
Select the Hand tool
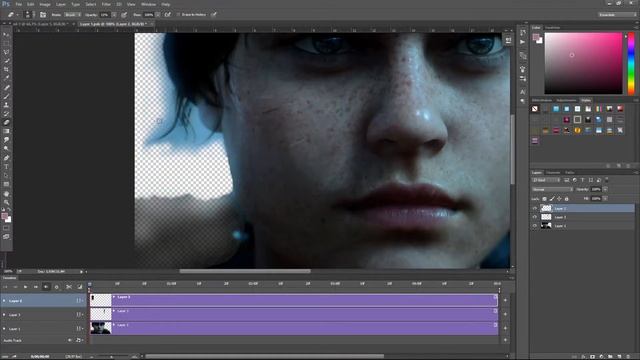coord(6,193)
